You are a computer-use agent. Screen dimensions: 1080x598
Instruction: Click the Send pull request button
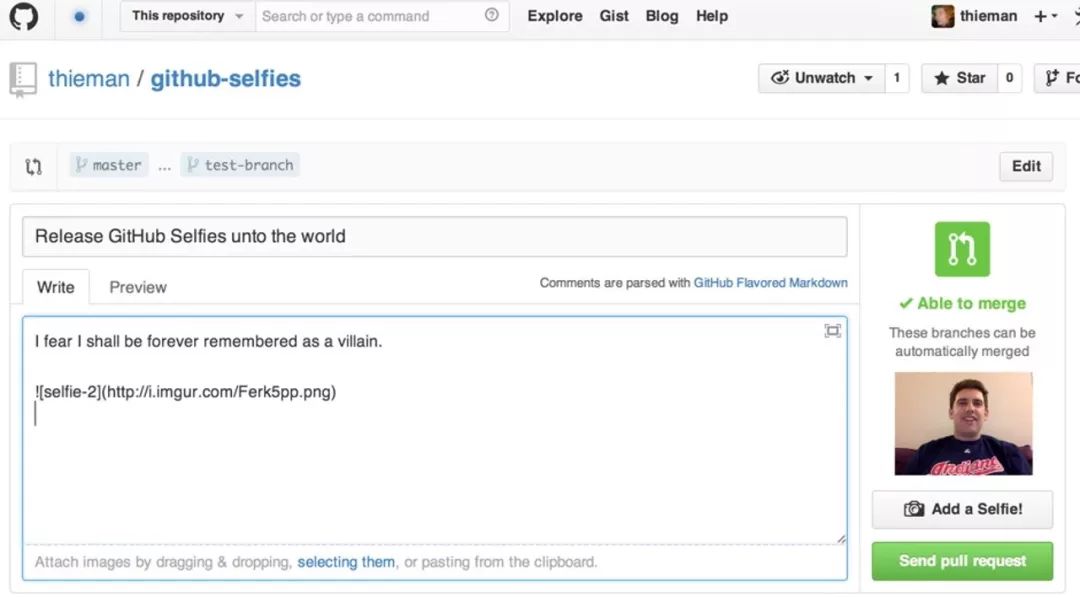962,561
